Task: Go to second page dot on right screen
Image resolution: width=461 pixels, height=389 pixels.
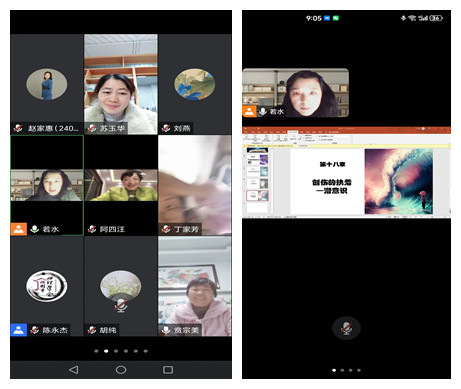Action: click(342, 370)
